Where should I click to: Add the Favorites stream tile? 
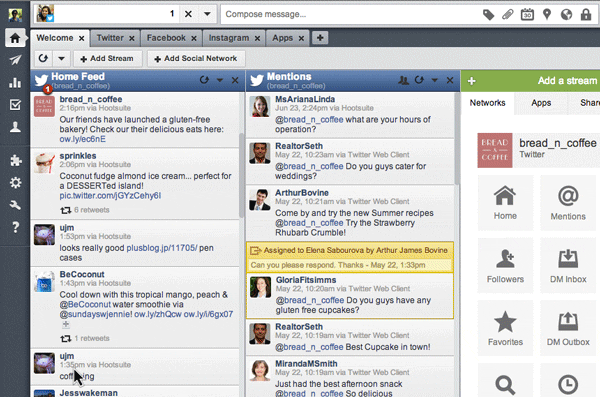[x=505, y=328]
